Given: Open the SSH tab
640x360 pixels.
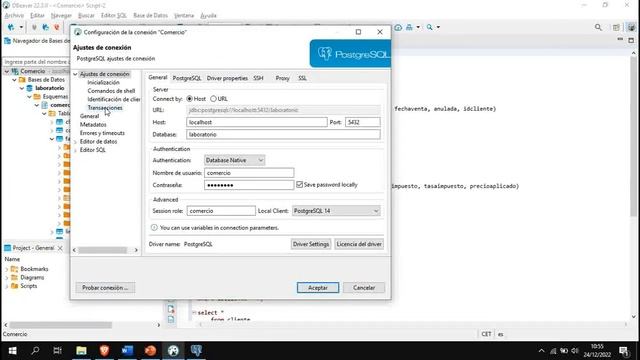Looking at the screenshot, I should pos(258,78).
